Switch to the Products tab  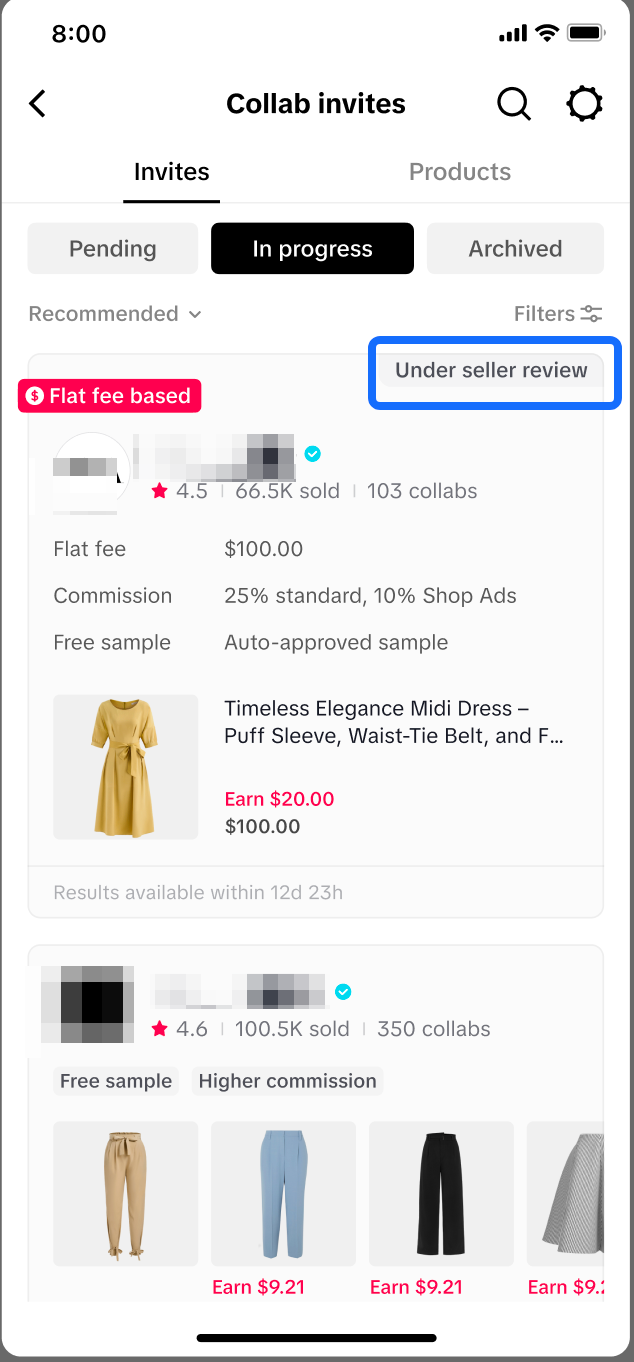point(460,172)
